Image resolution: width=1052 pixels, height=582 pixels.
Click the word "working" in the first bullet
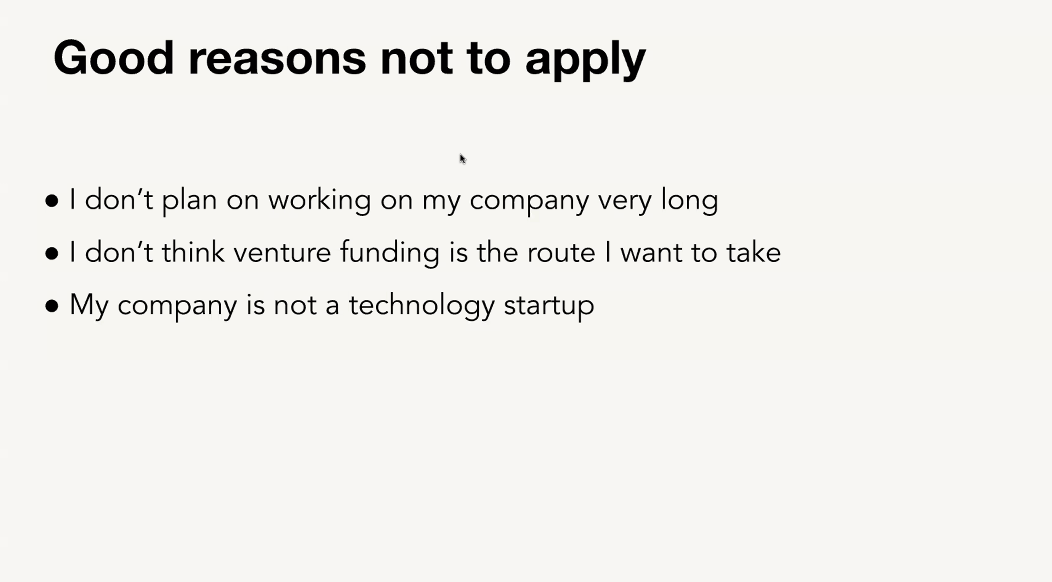pos(319,201)
